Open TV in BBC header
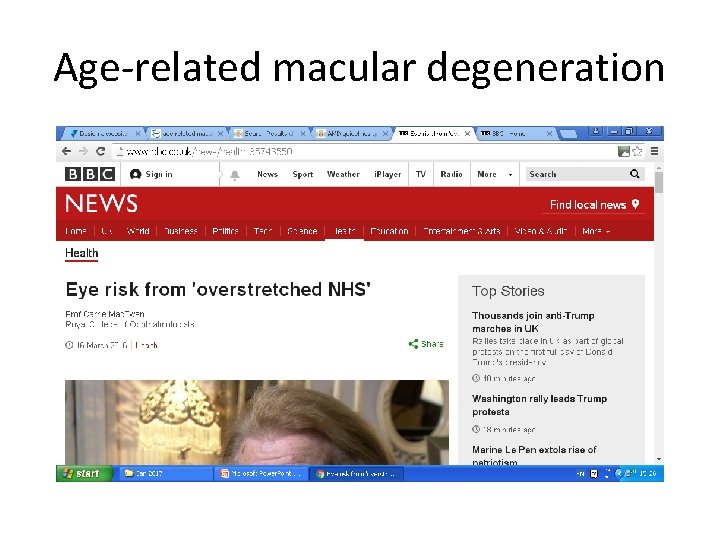Screen dimensions: 720x540 coord(421,174)
